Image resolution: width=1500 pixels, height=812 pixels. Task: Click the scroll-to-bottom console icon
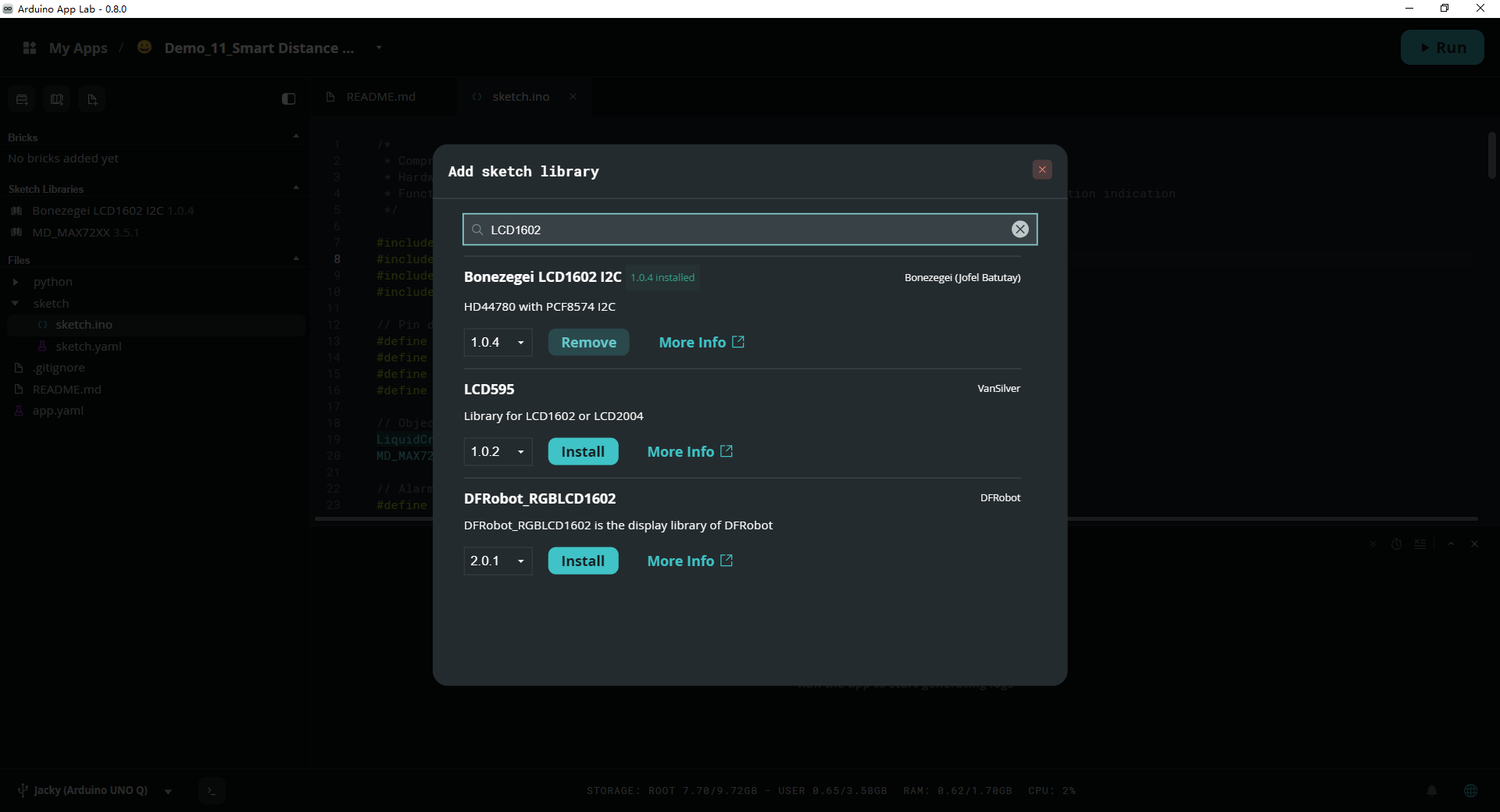point(1373,544)
